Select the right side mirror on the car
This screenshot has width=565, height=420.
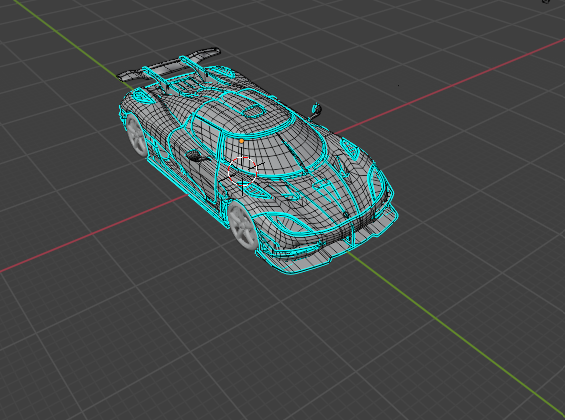tap(315, 111)
